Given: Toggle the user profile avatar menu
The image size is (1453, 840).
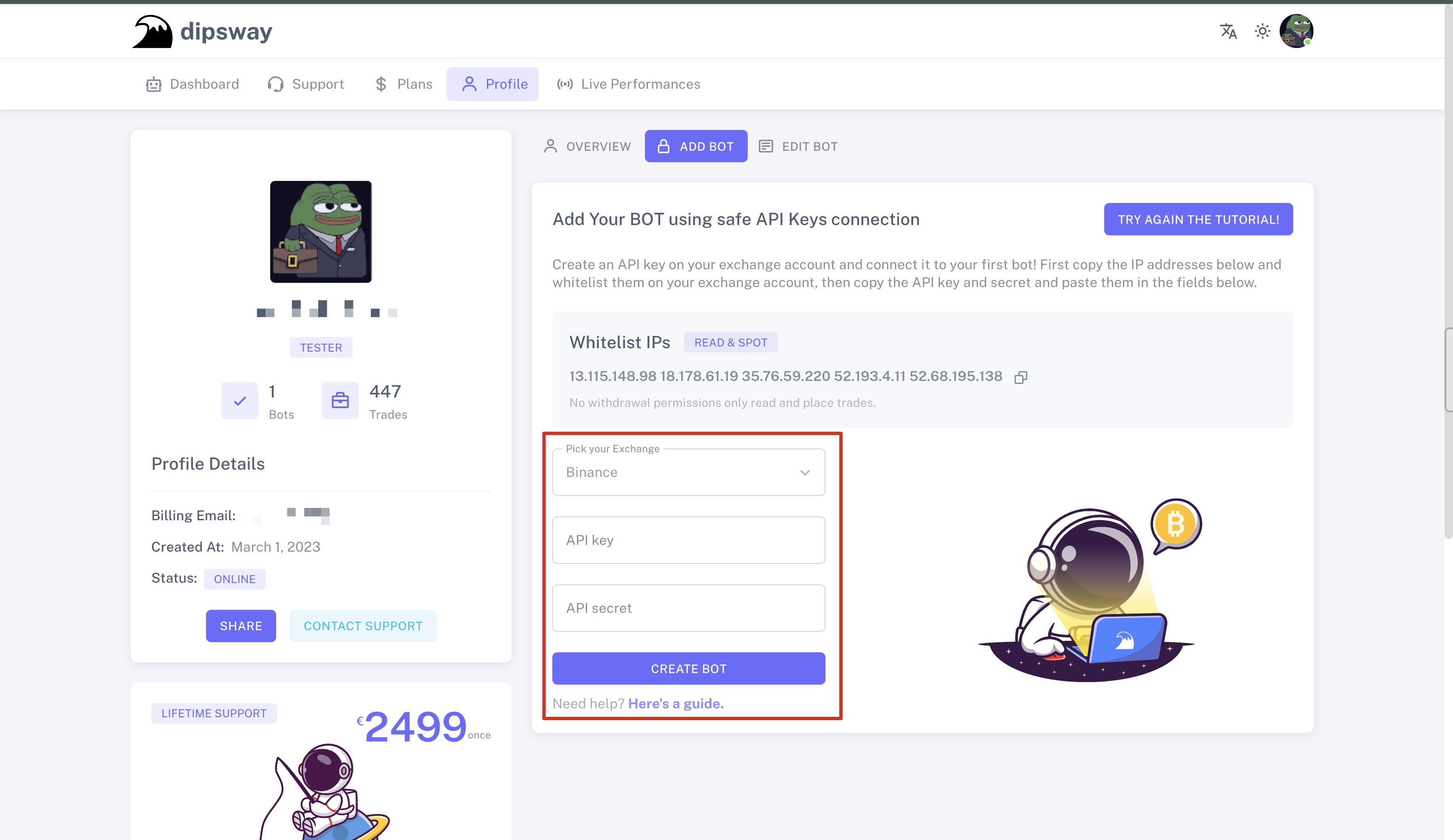Looking at the screenshot, I should [x=1297, y=31].
